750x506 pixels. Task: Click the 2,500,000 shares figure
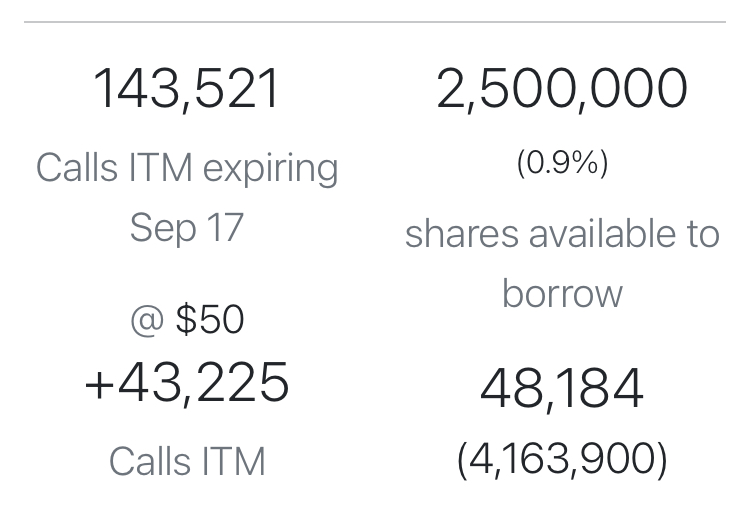tap(562, 89)
